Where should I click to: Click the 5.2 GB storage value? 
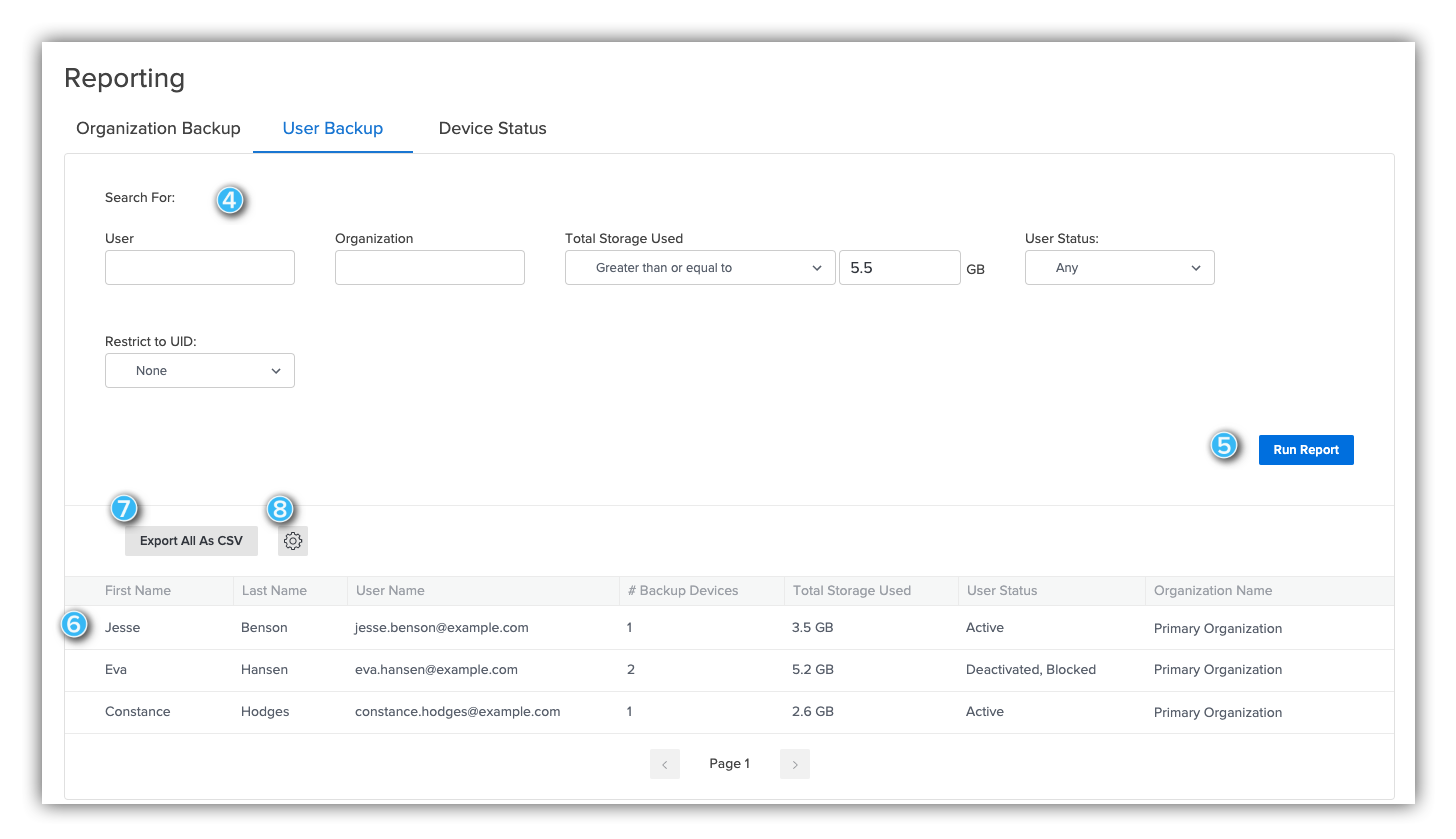click(812, 670)
